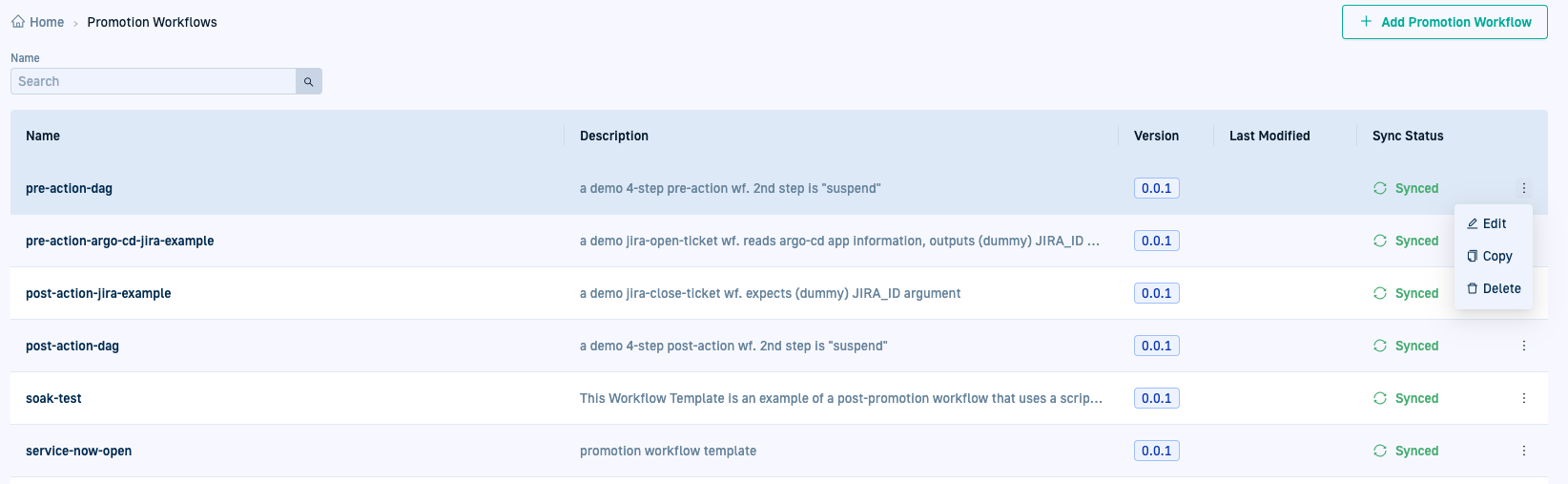Choose Edit from the context menu
Screen dimensions: 1568x484
point(1493,223)
